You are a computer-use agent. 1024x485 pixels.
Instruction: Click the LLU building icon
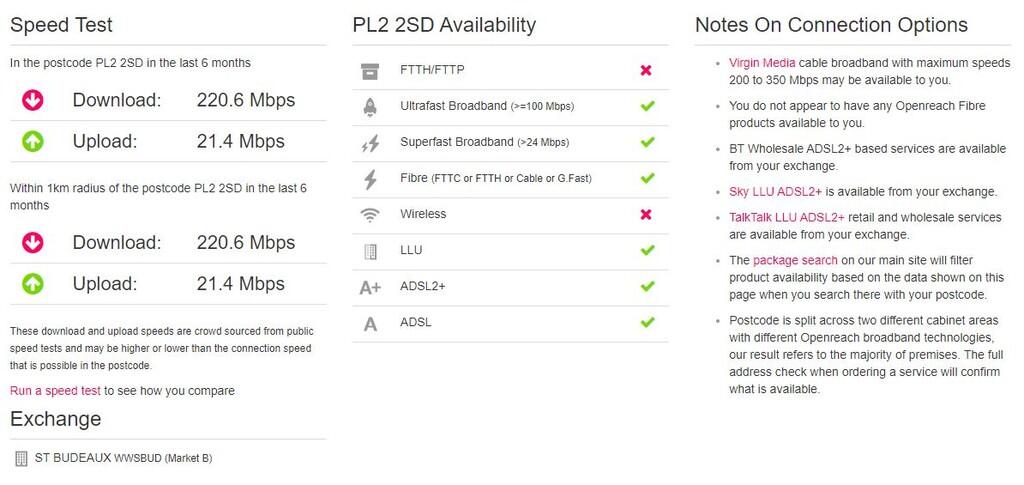[370, 251]
